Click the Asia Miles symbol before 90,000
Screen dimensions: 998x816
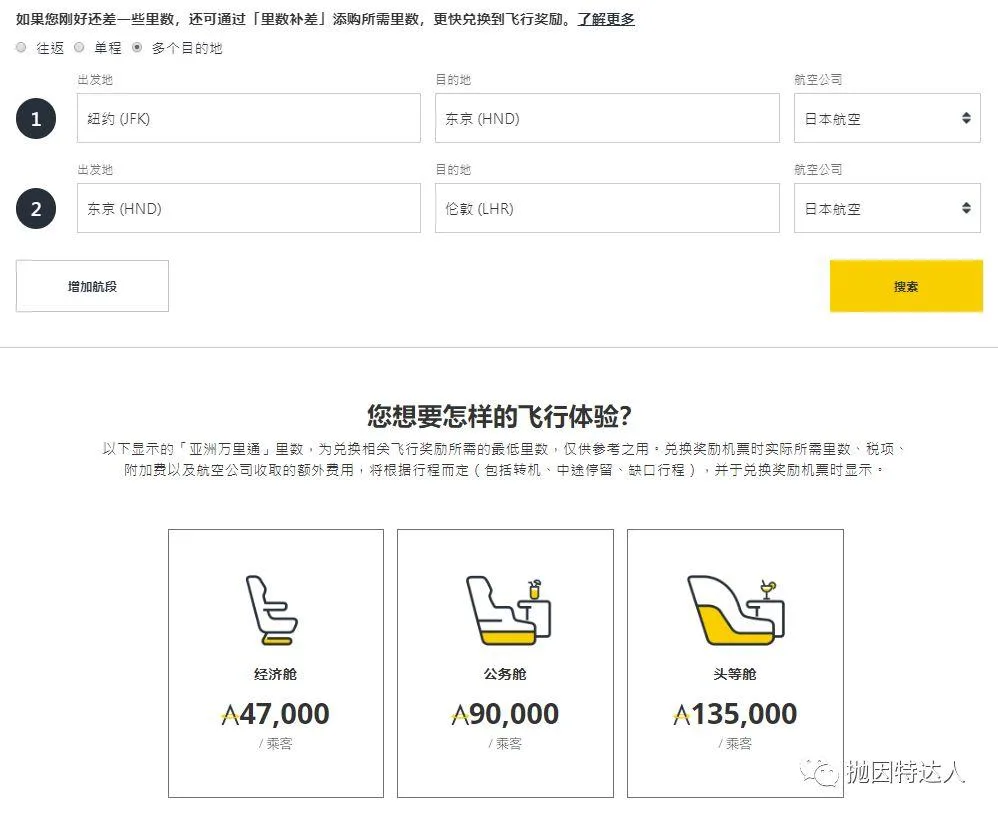(461, 714)
